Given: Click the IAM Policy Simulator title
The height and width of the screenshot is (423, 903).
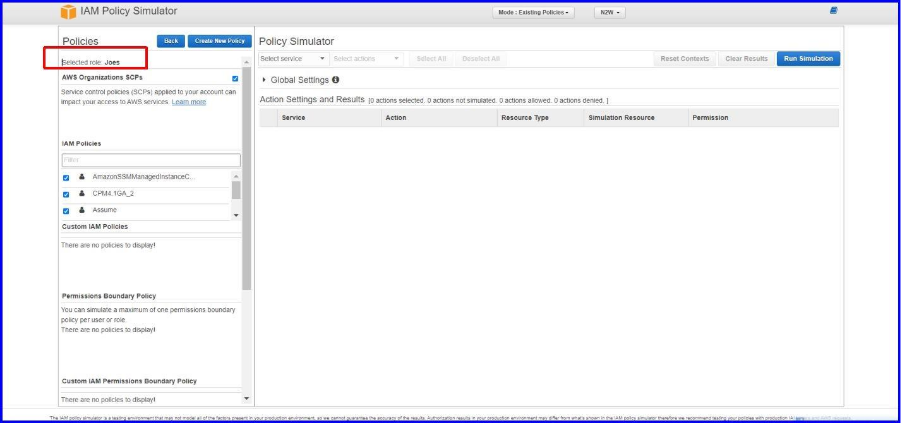Looking at the screenshot, I should pos(128,11).
